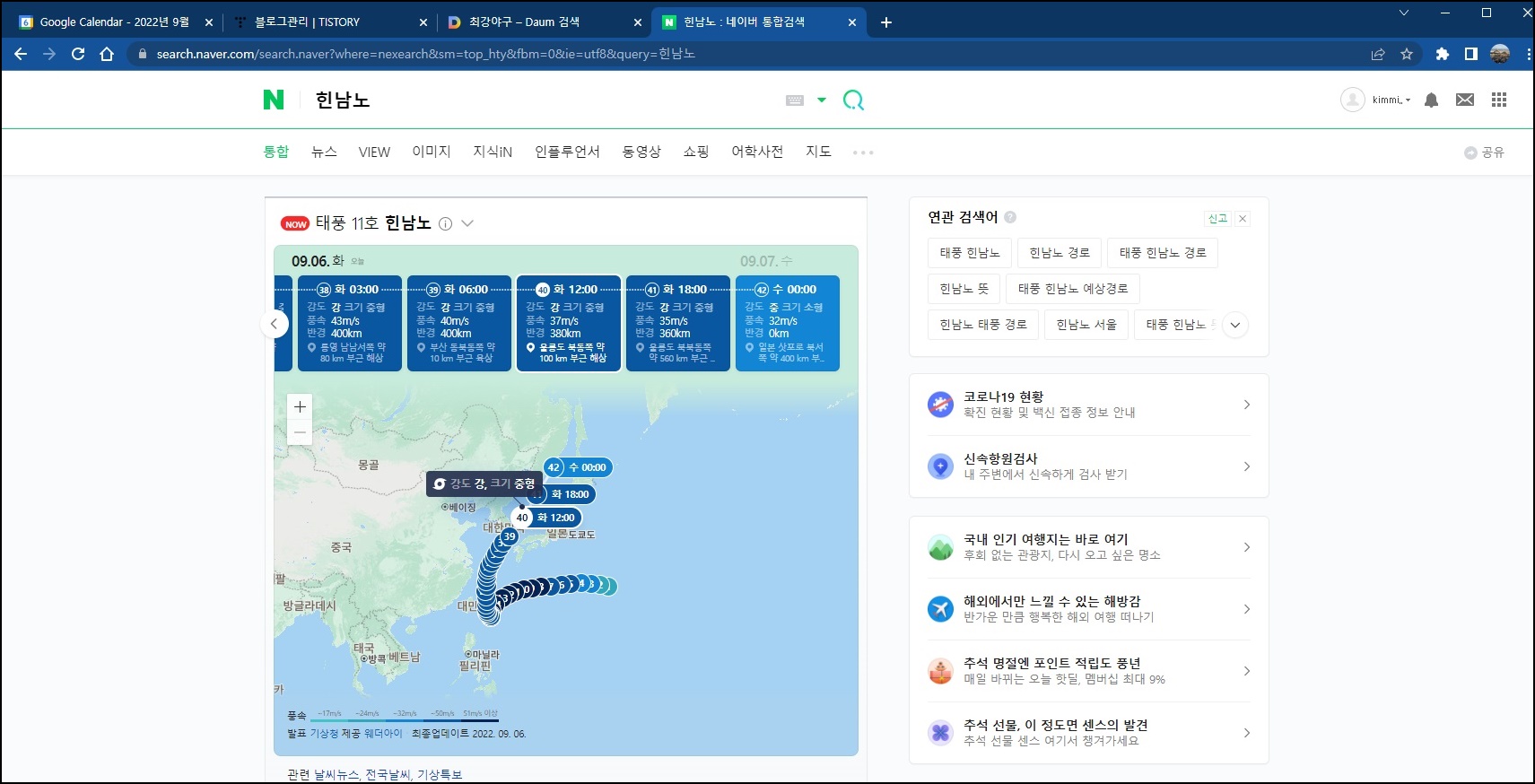Switch to the 뉴스 tab
The width and height of the screenshot is (1535, 784).
324,152
